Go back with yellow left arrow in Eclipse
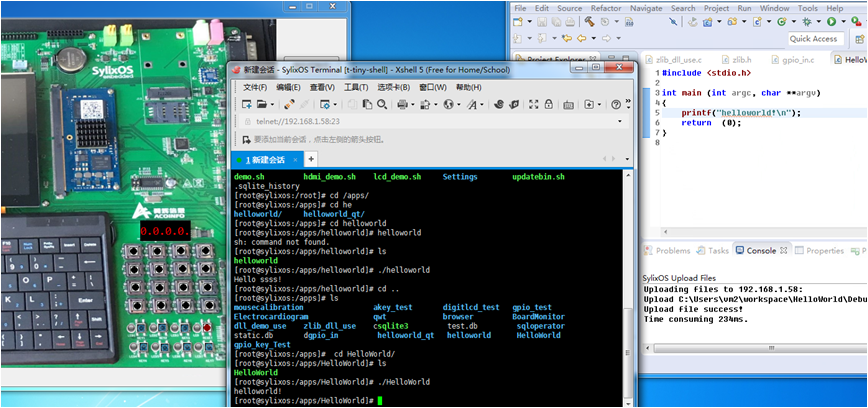 coord(581,38)
